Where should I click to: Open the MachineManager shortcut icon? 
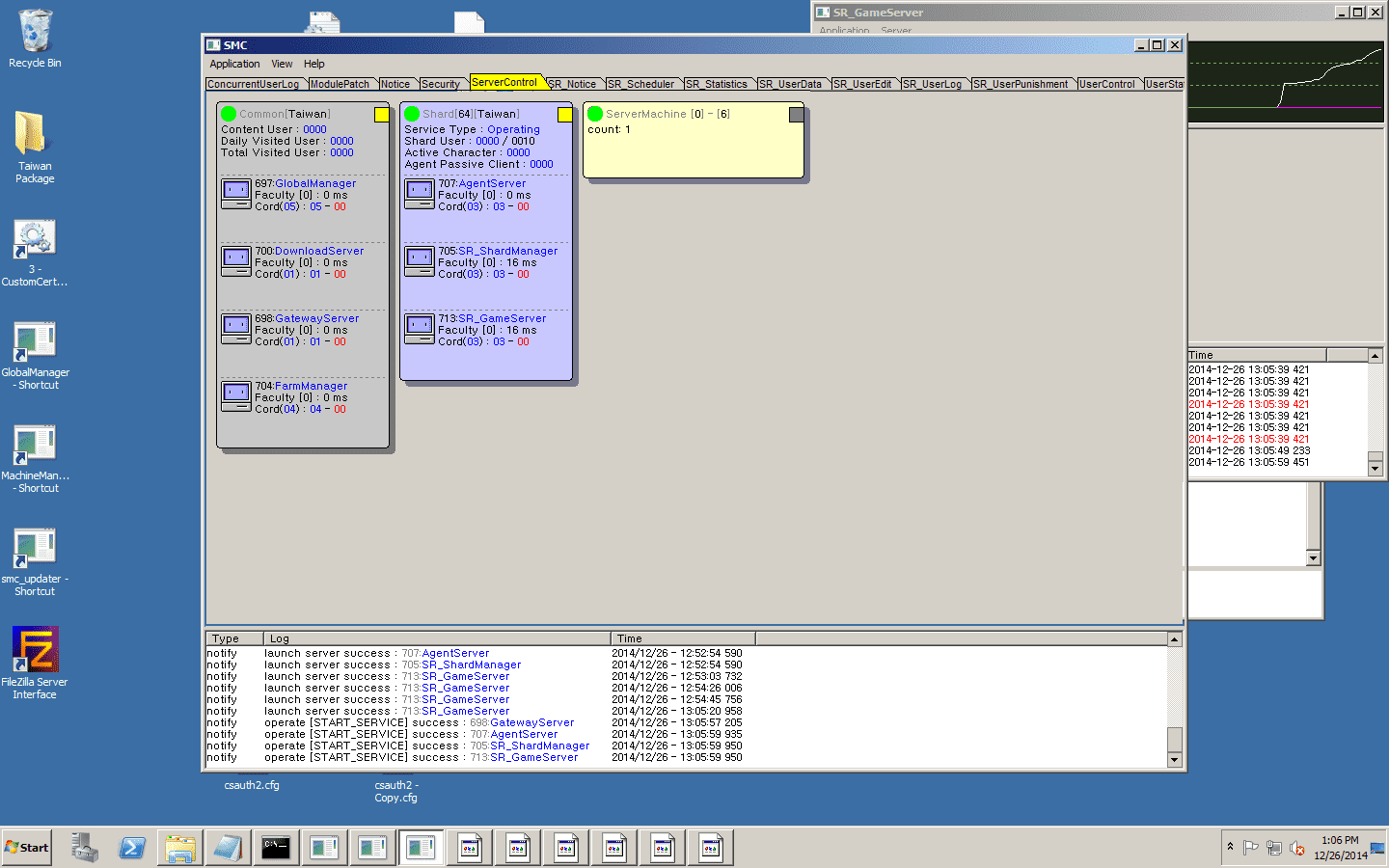coord(35,460)
